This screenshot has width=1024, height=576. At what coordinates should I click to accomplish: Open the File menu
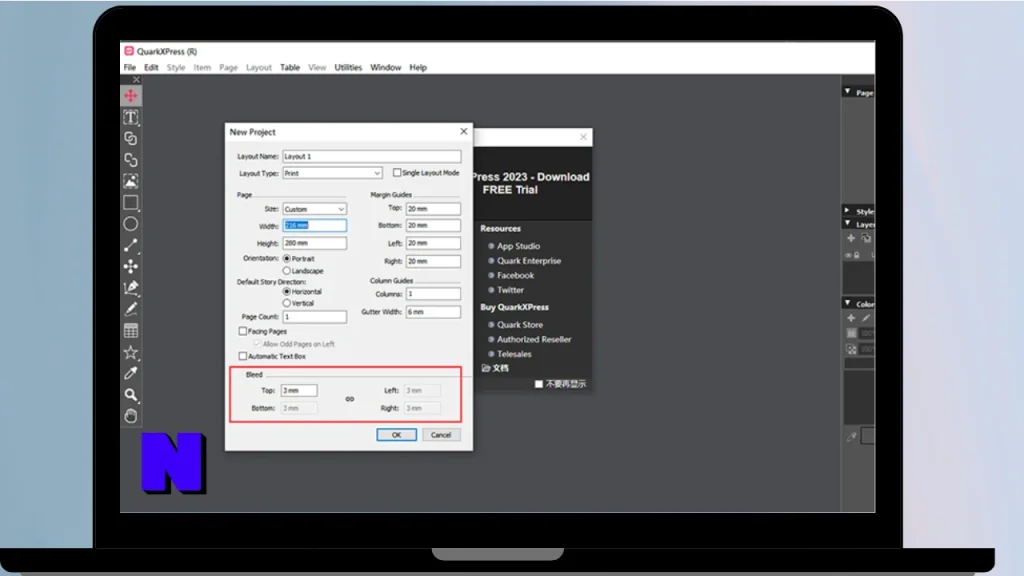130,67
